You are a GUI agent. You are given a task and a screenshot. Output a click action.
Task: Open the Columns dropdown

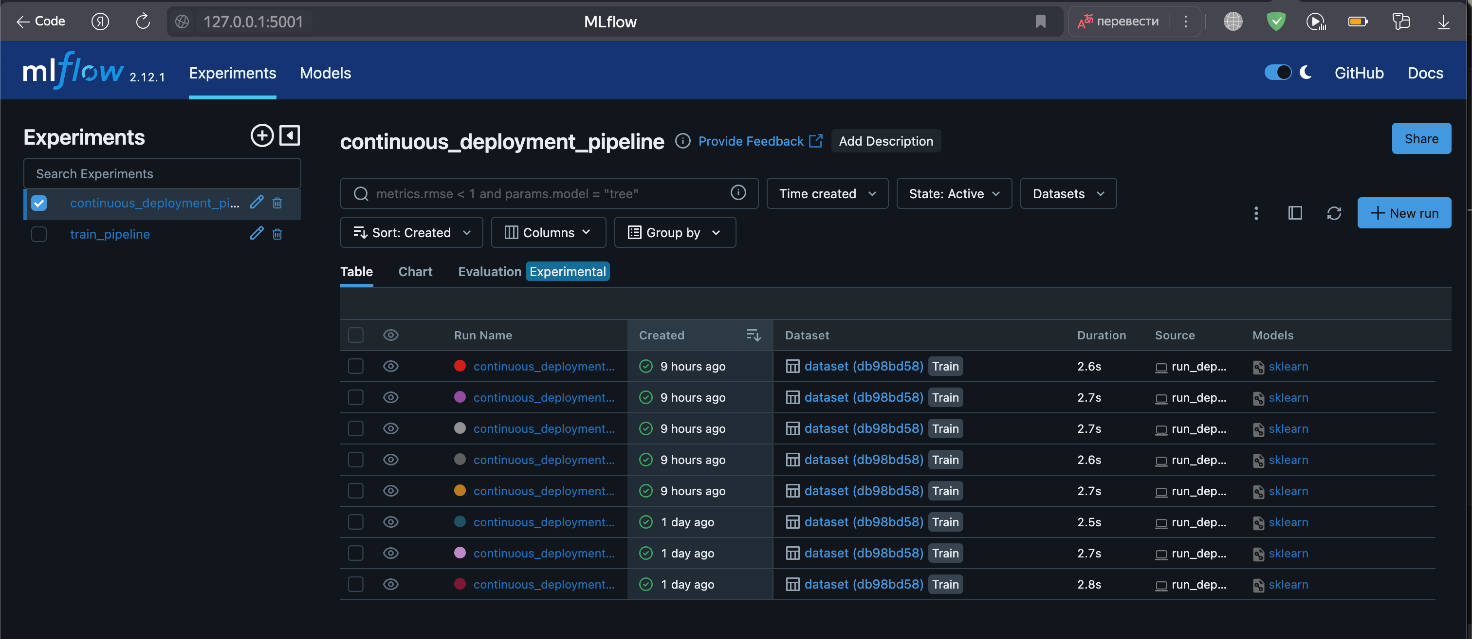point(548,232)
